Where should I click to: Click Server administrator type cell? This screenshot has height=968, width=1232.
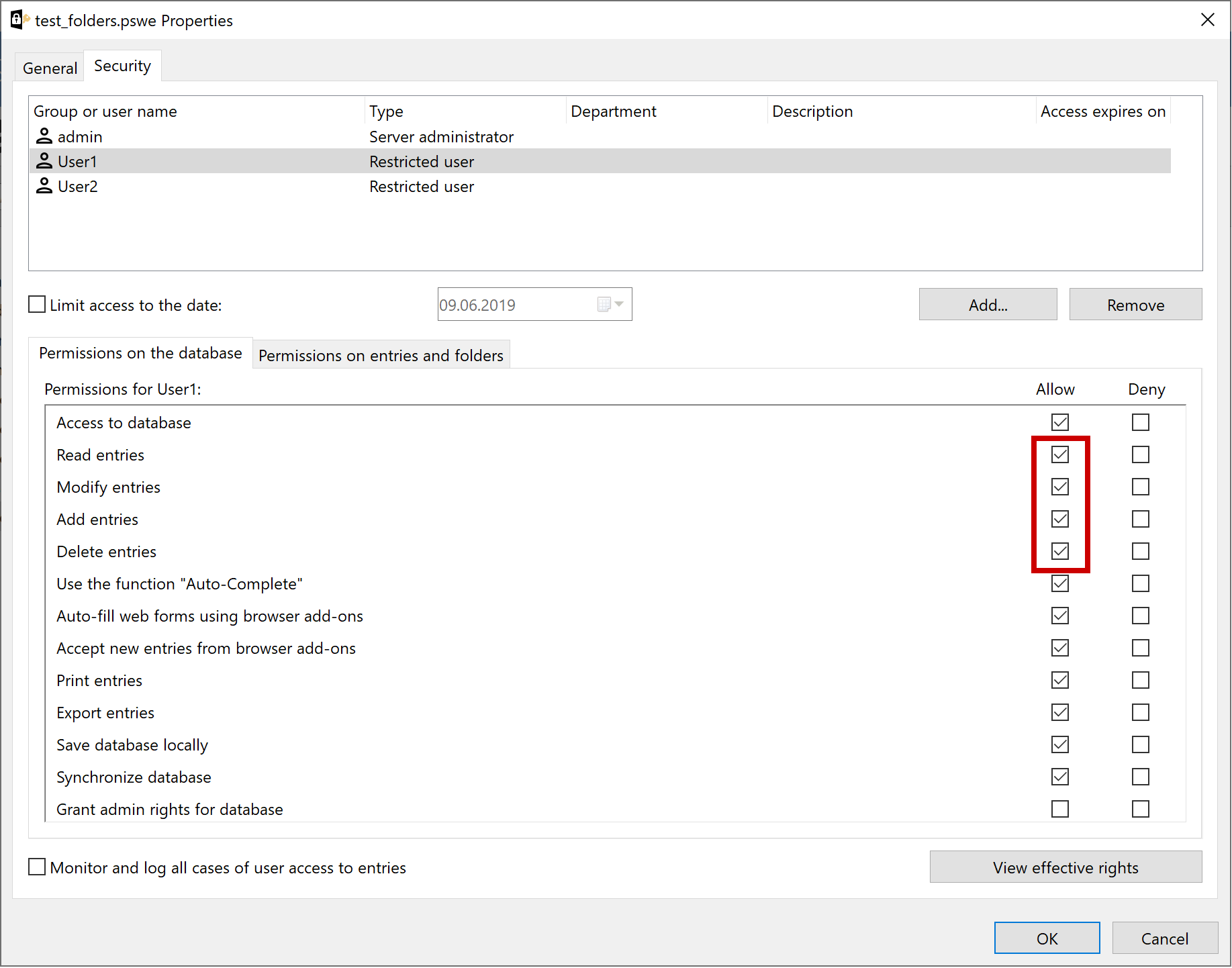(441, 136)
